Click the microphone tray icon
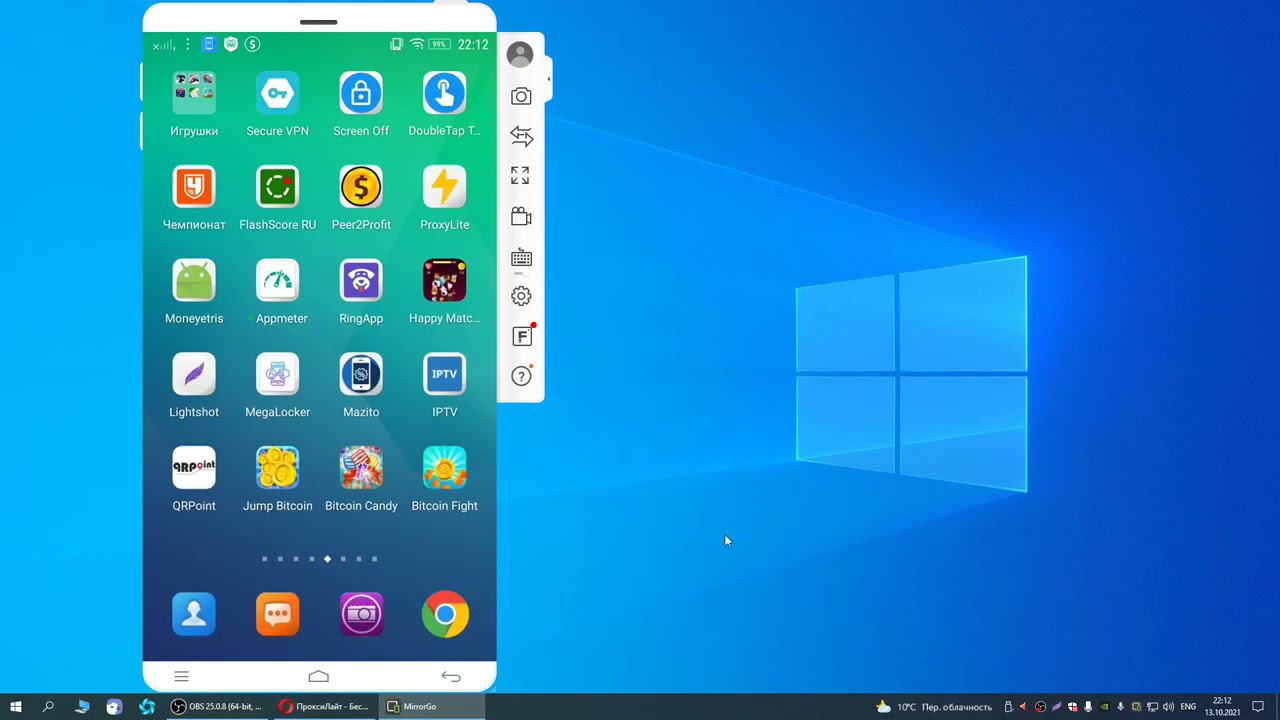Viewport: 1280px width, 720px height. (1120, 707)
